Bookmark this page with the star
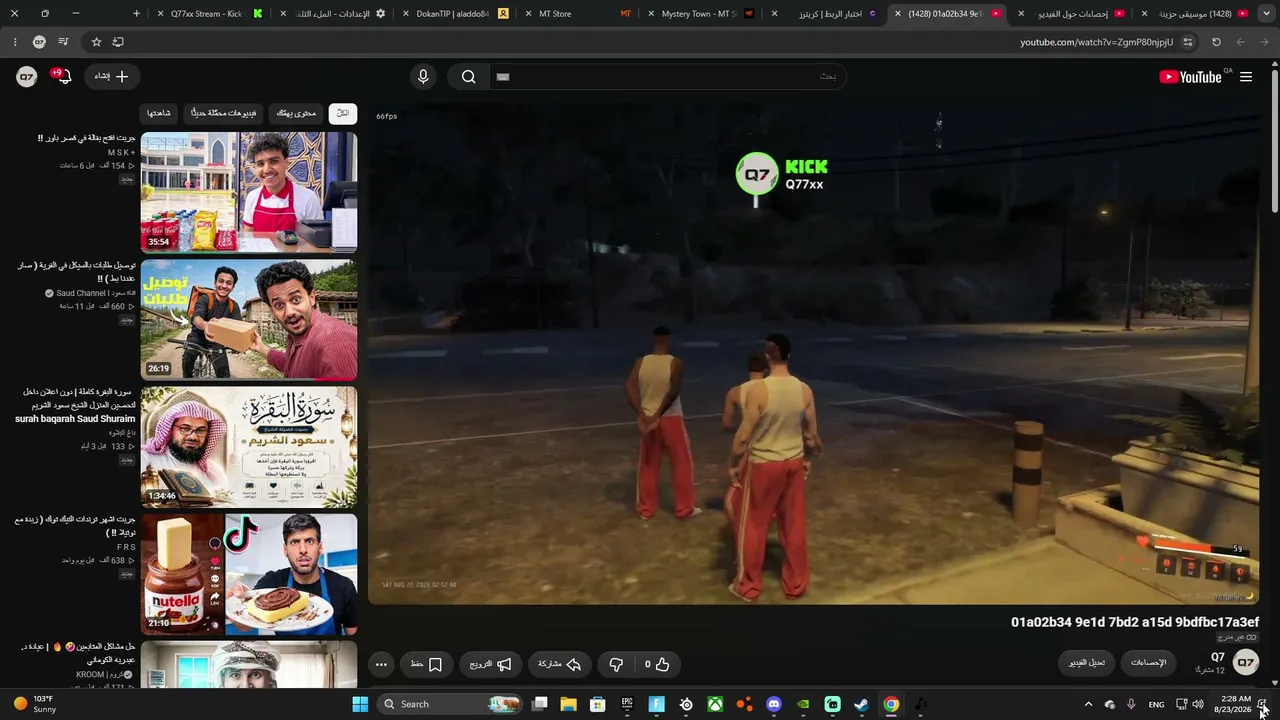The image size is (1280, 720). (96, 42)
